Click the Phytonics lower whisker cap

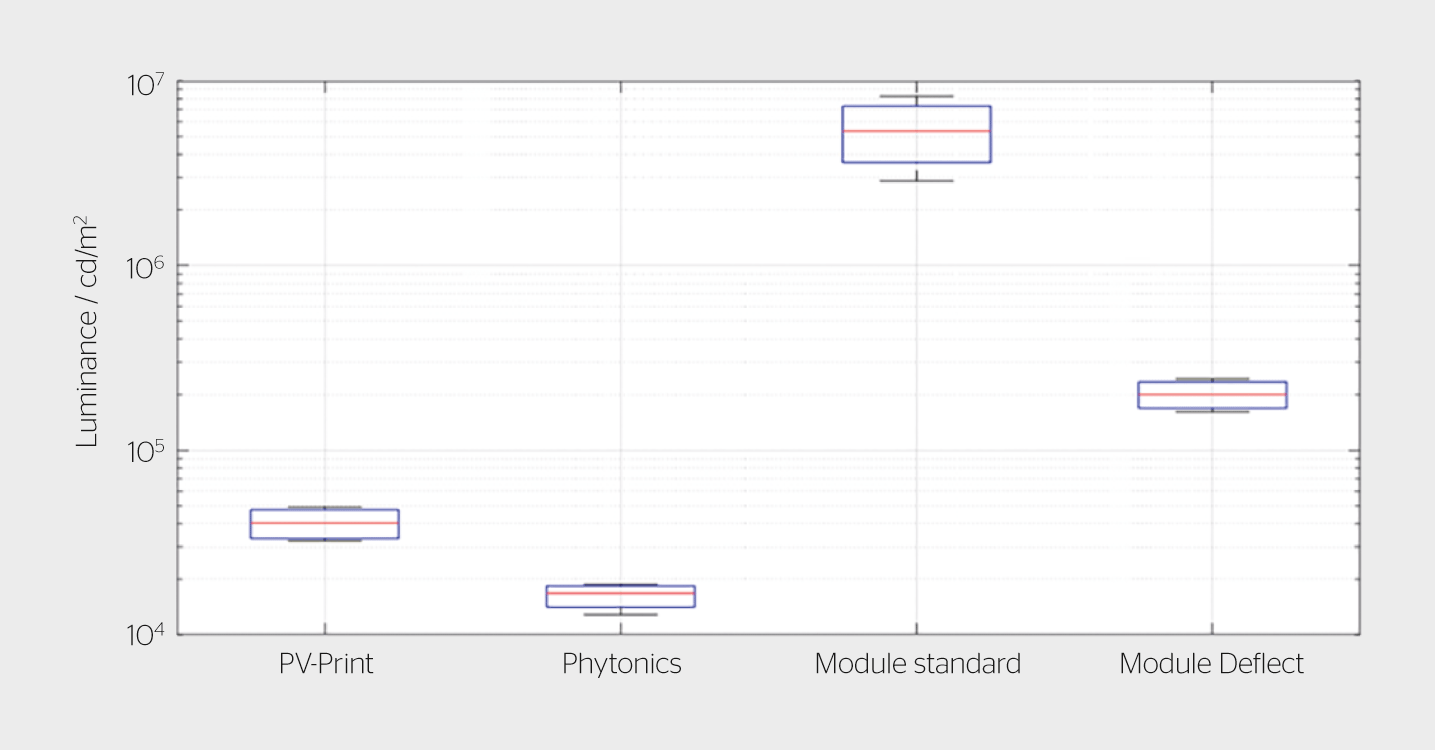pyautogui.click(x=621, y=614)
